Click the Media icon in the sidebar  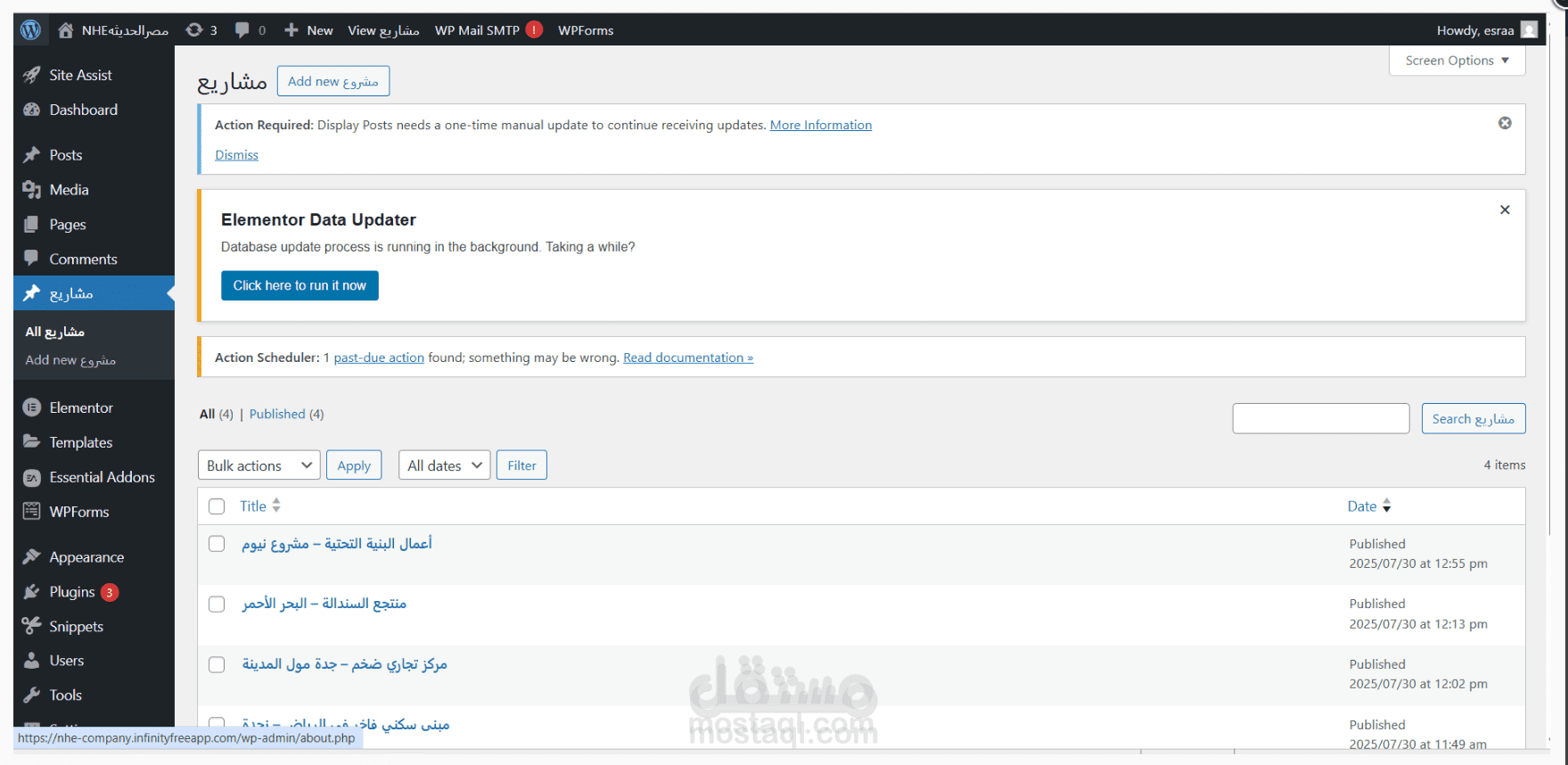32,190
